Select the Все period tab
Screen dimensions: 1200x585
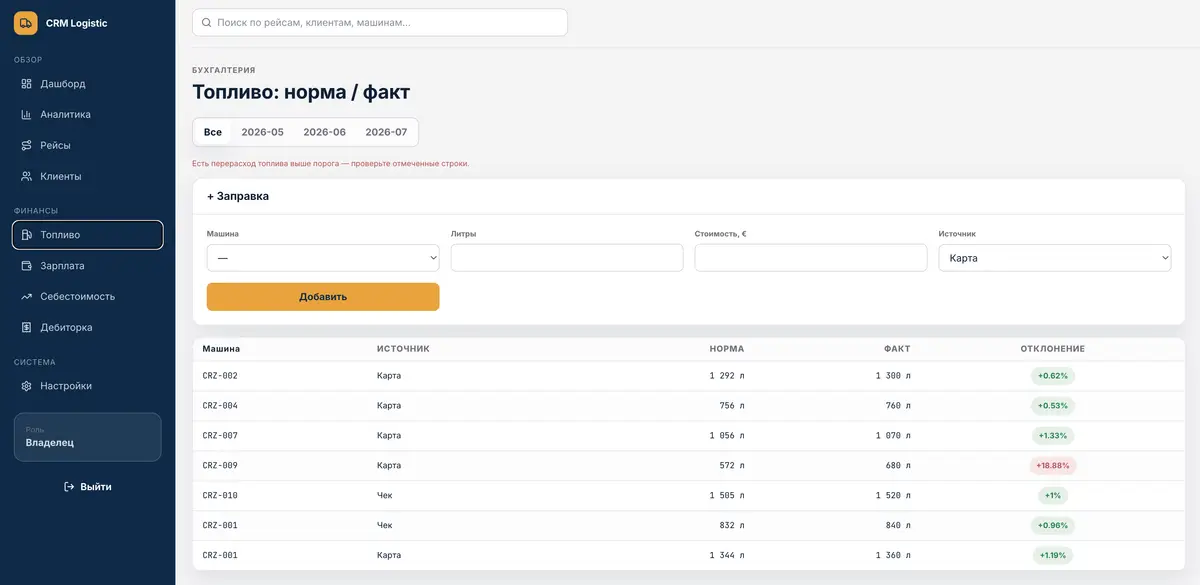coord(213,132)
